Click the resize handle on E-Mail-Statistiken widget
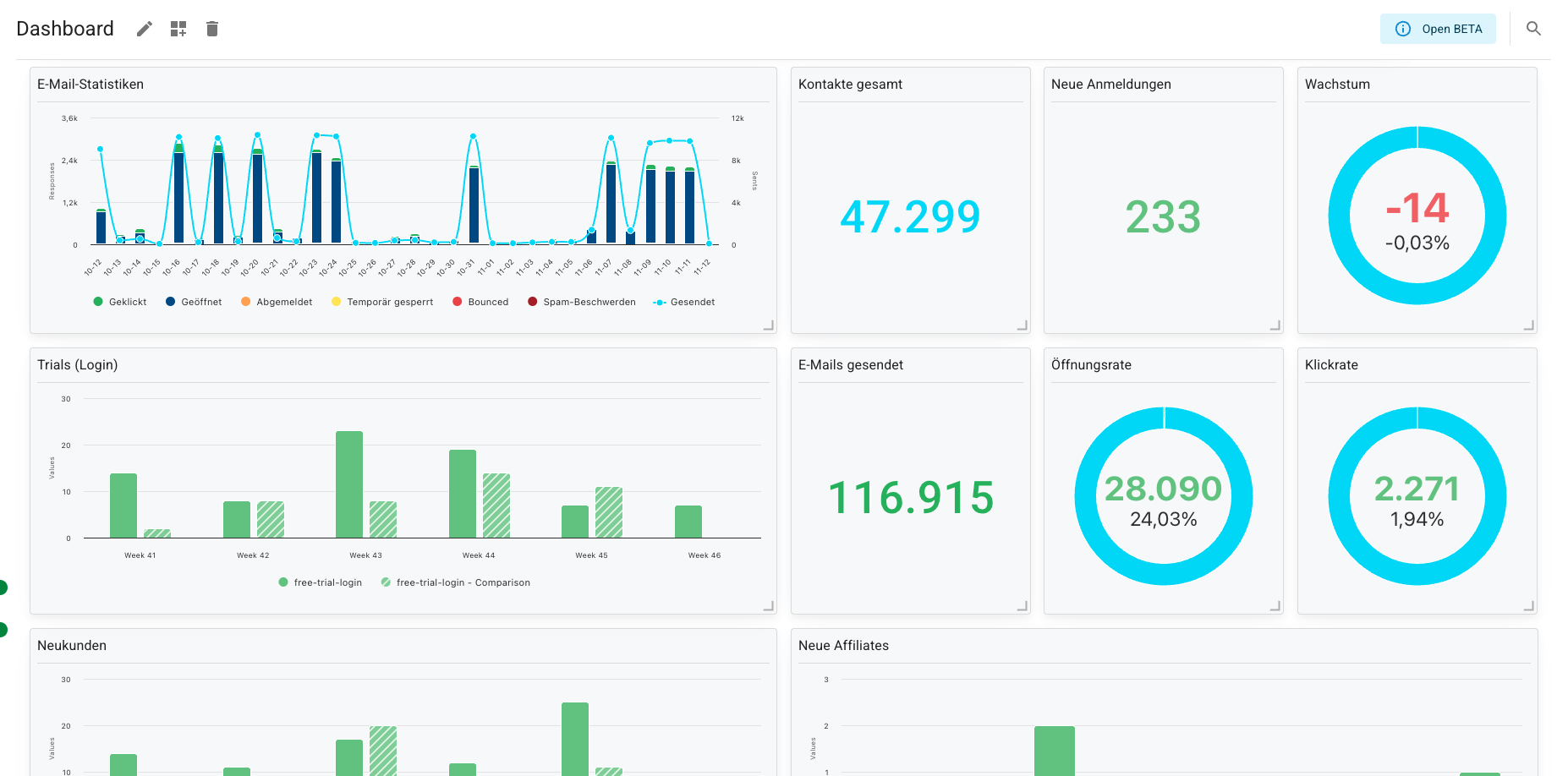The height and width of the screenshot is (776, 1568). 768,325
